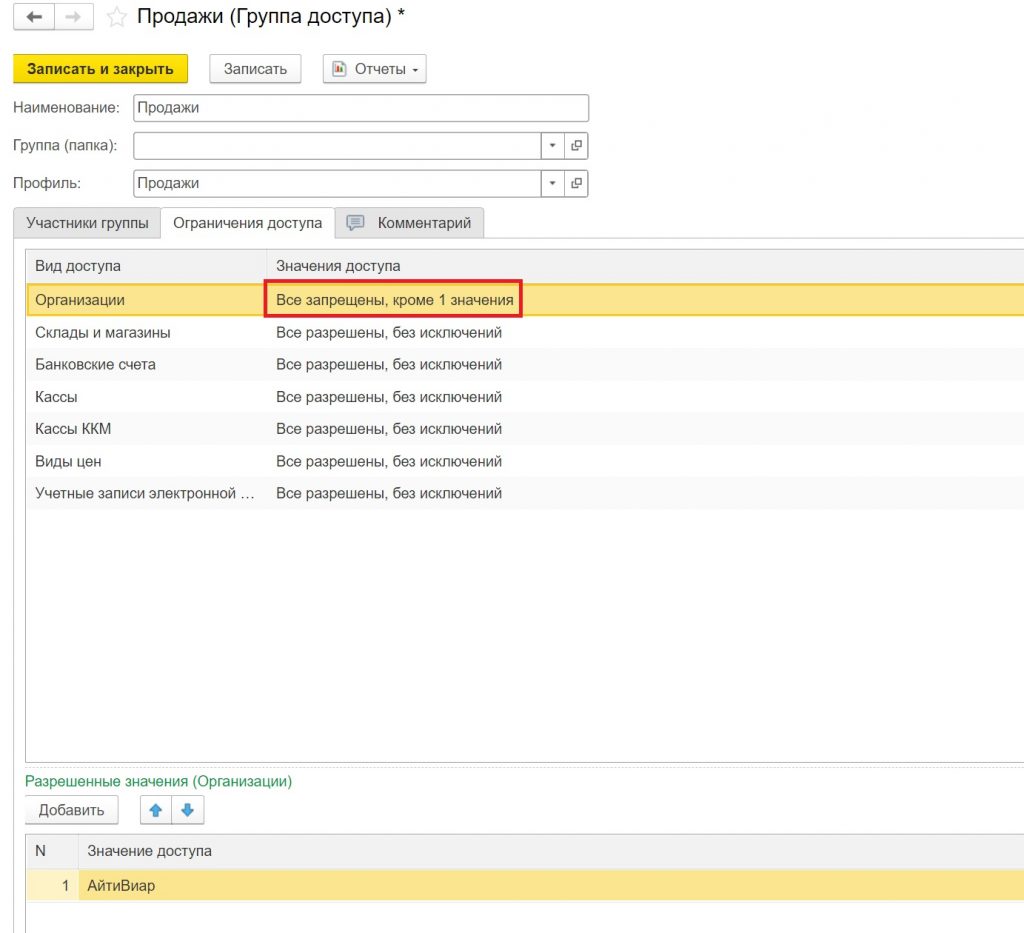Click into the Профиль input field
Screen dimensions: 1024x933
(338, 183)
